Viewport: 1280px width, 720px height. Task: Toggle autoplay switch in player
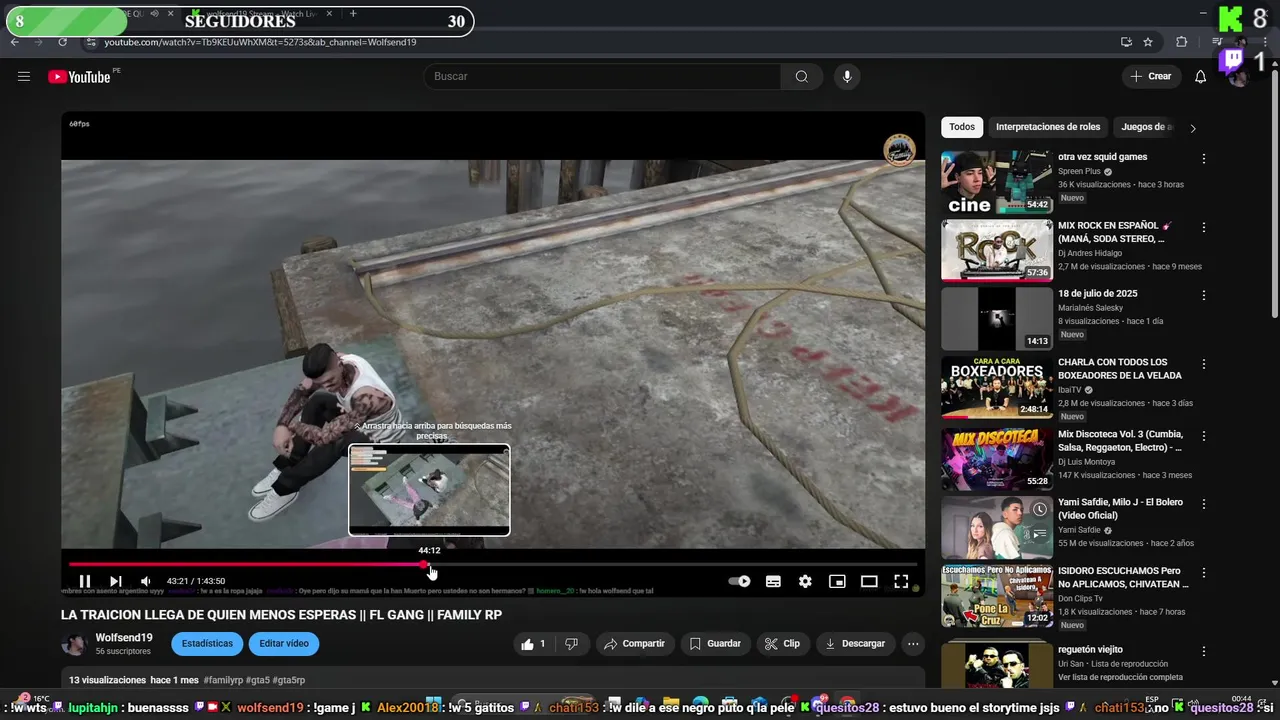(x=740, y=581)
